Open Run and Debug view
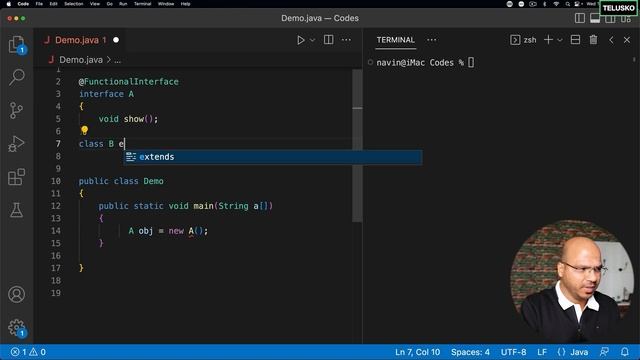This screenshot has height=360, width=640. coord(16,144)
